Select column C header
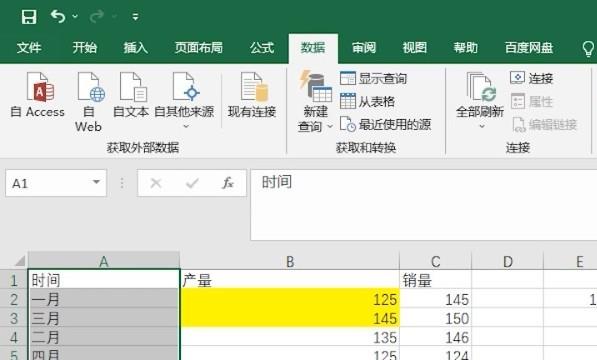The width and height of the screenshot is (597, 360). [x=436, y=261]
